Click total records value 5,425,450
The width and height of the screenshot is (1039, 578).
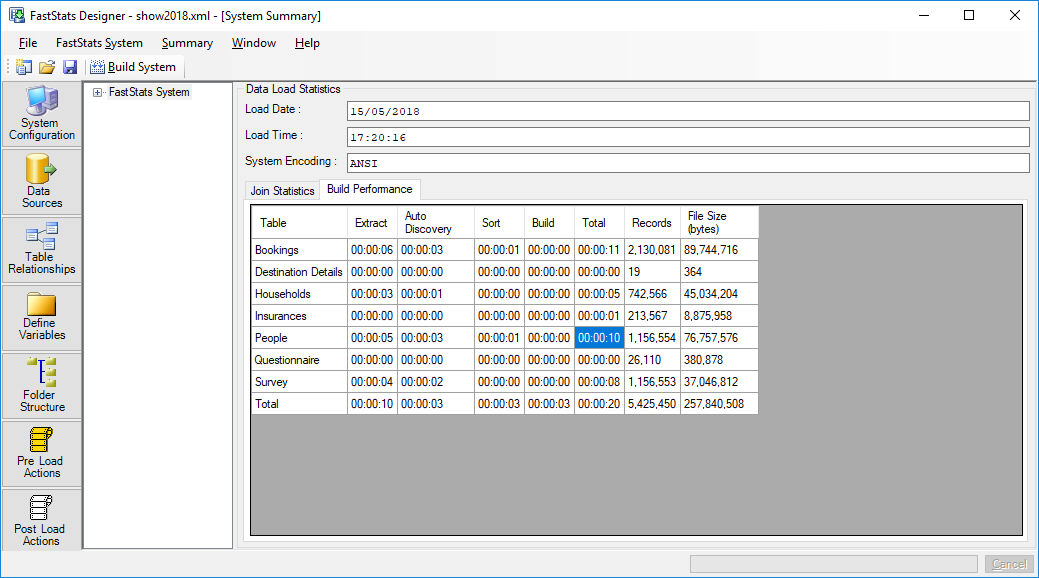pyautogui.click(x=652, y=404)
